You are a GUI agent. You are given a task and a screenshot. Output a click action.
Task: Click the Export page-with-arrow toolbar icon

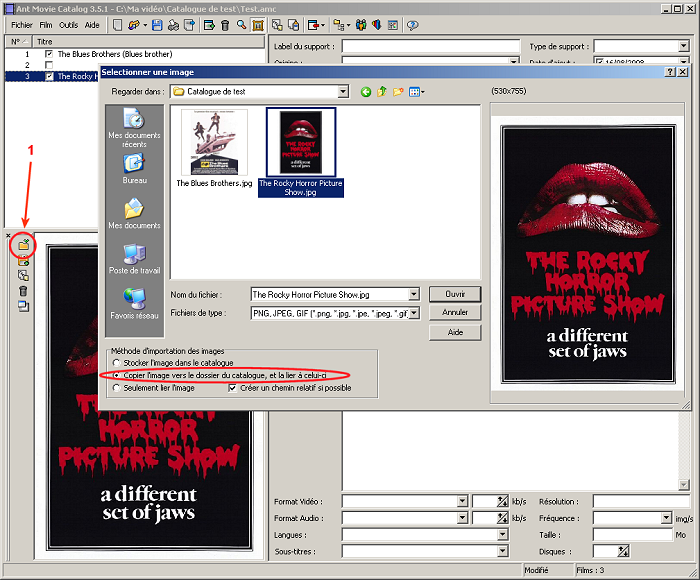(190, 25)
